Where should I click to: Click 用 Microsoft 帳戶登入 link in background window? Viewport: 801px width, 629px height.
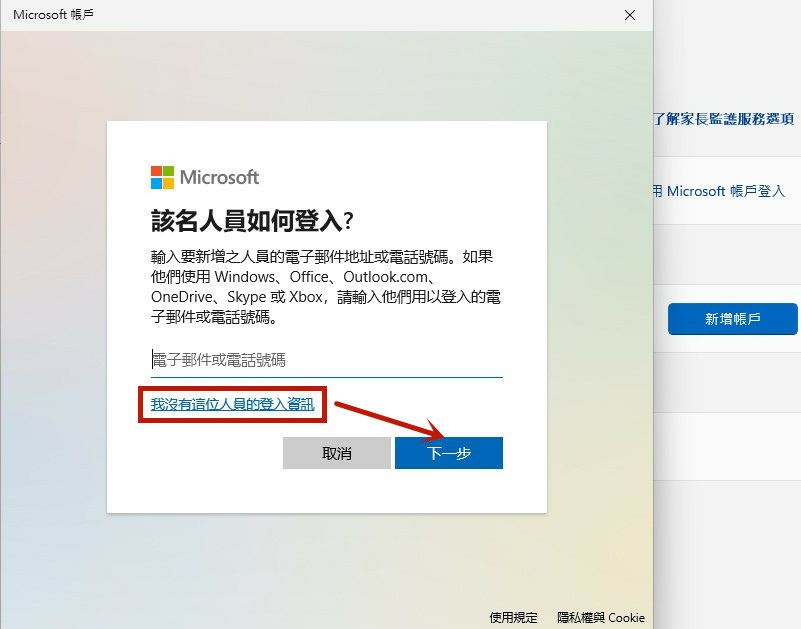719,191
